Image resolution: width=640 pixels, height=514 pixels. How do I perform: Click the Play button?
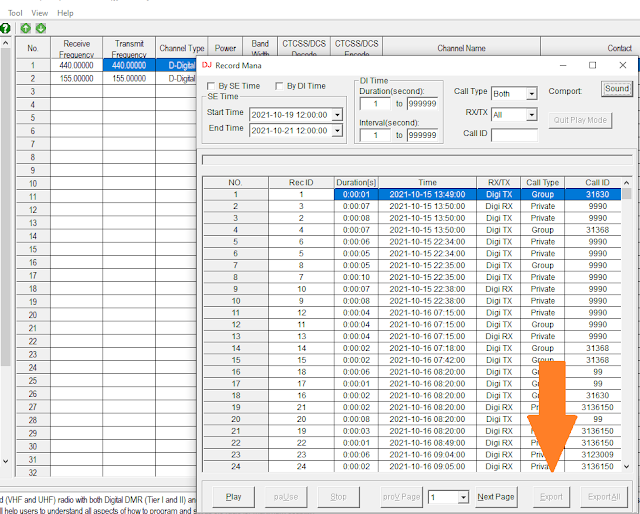click(233, 497)
